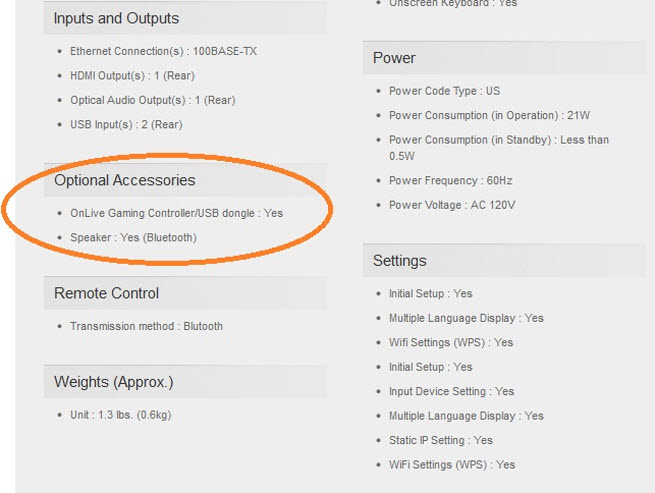
Task: Click the Transmission method Blutooth line
Action: tap(146, 326)
